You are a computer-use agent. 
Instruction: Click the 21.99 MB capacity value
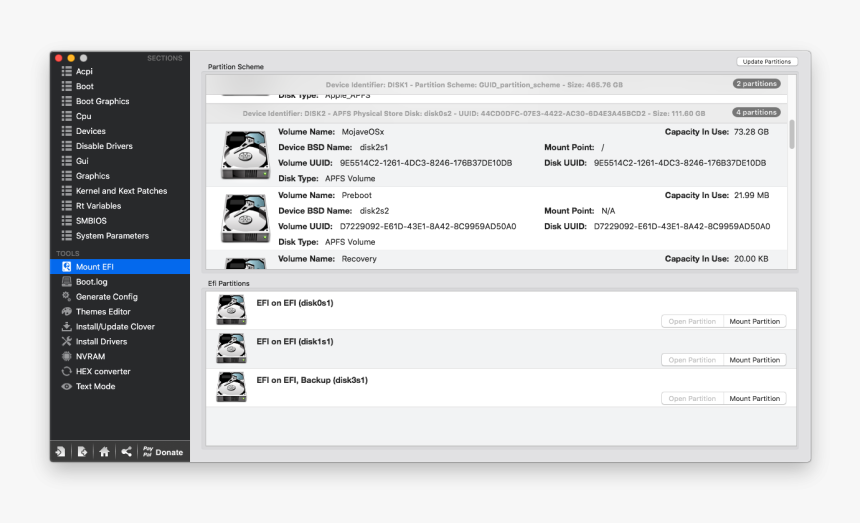click(x=751, y=195)
